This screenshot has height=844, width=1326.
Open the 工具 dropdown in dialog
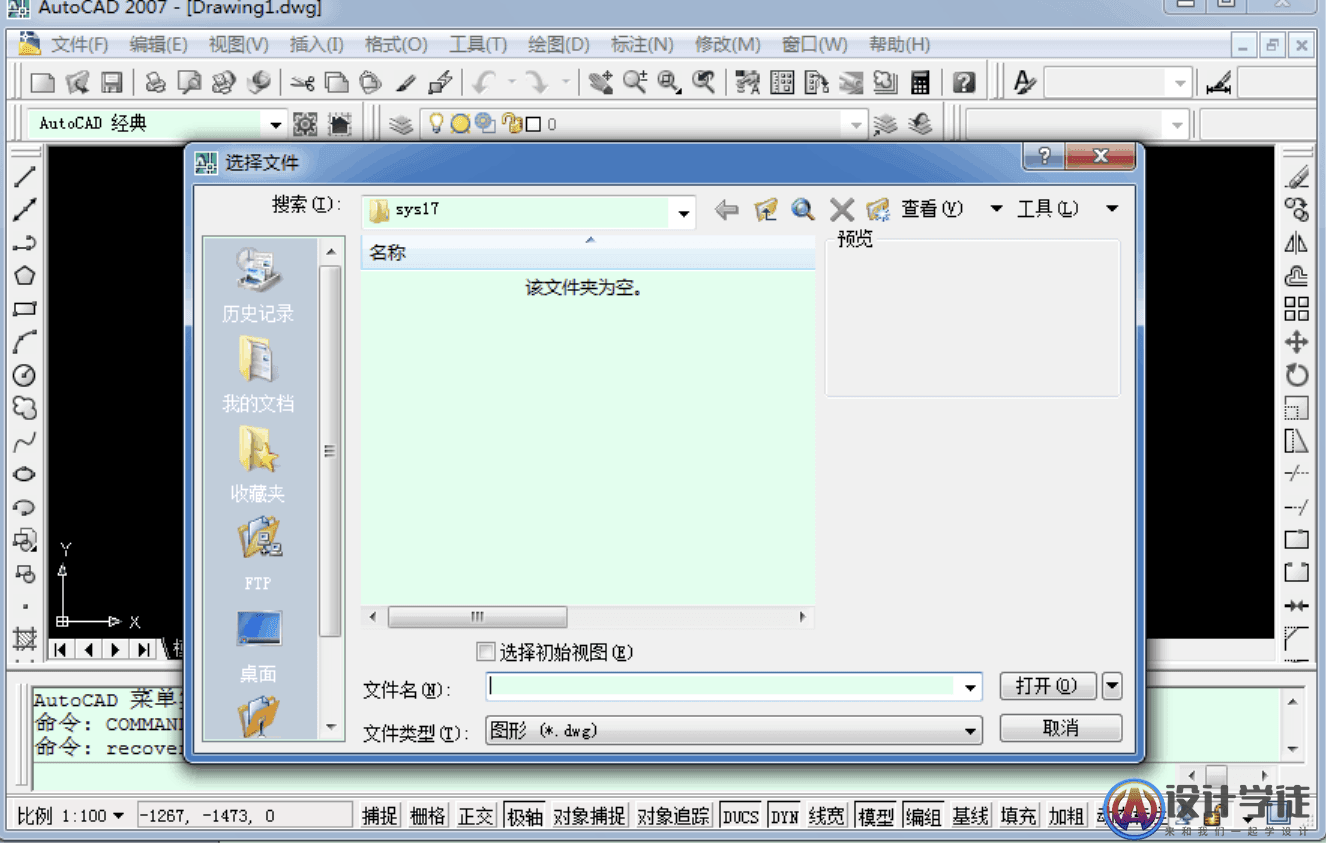click(x=1112, y=209)
